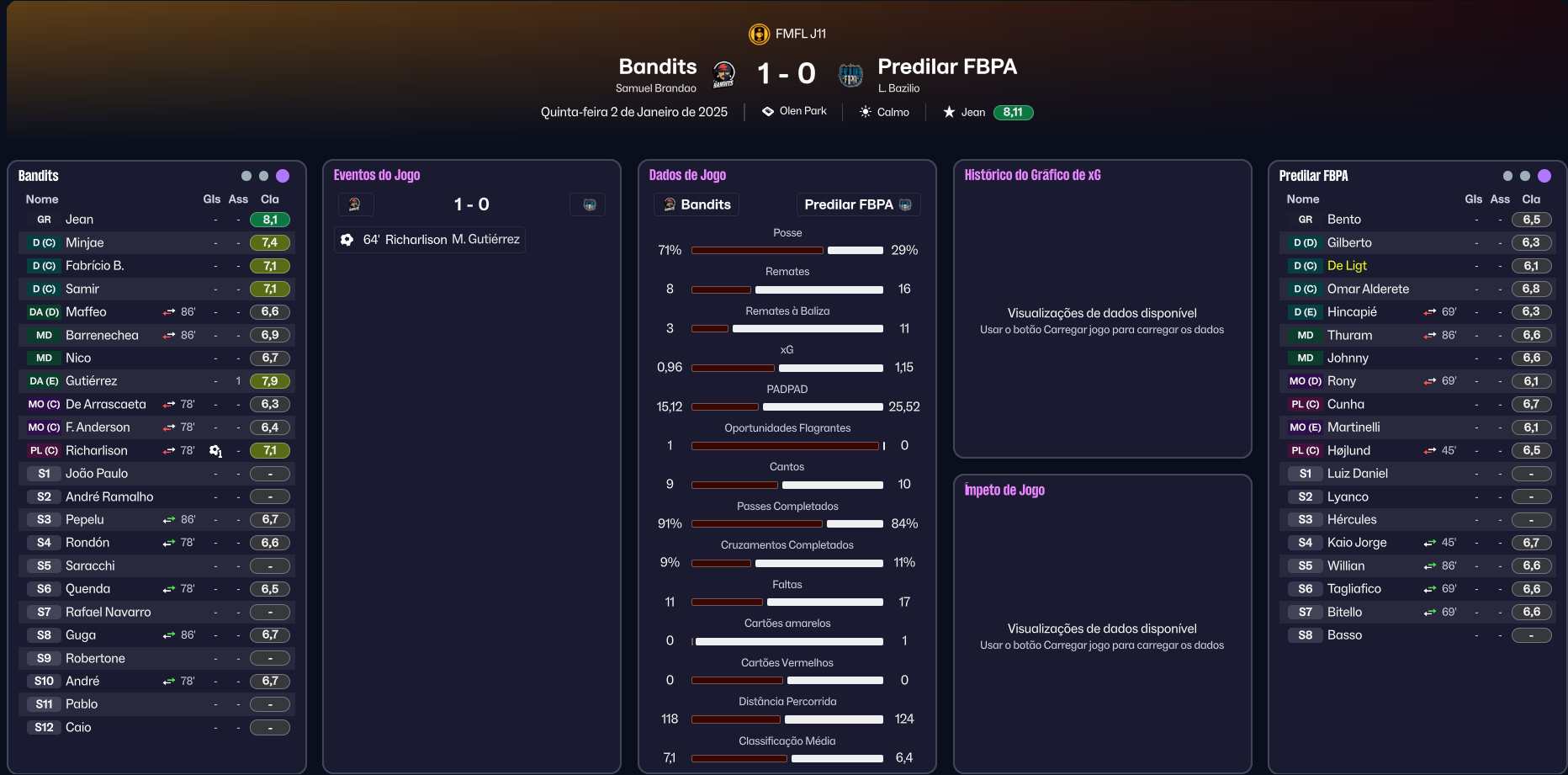The width and height of the screenshot is (1568, 775).
Task: Select the first page dot in the Predilar FBPA panel
Action: (x=1507, y=176)
